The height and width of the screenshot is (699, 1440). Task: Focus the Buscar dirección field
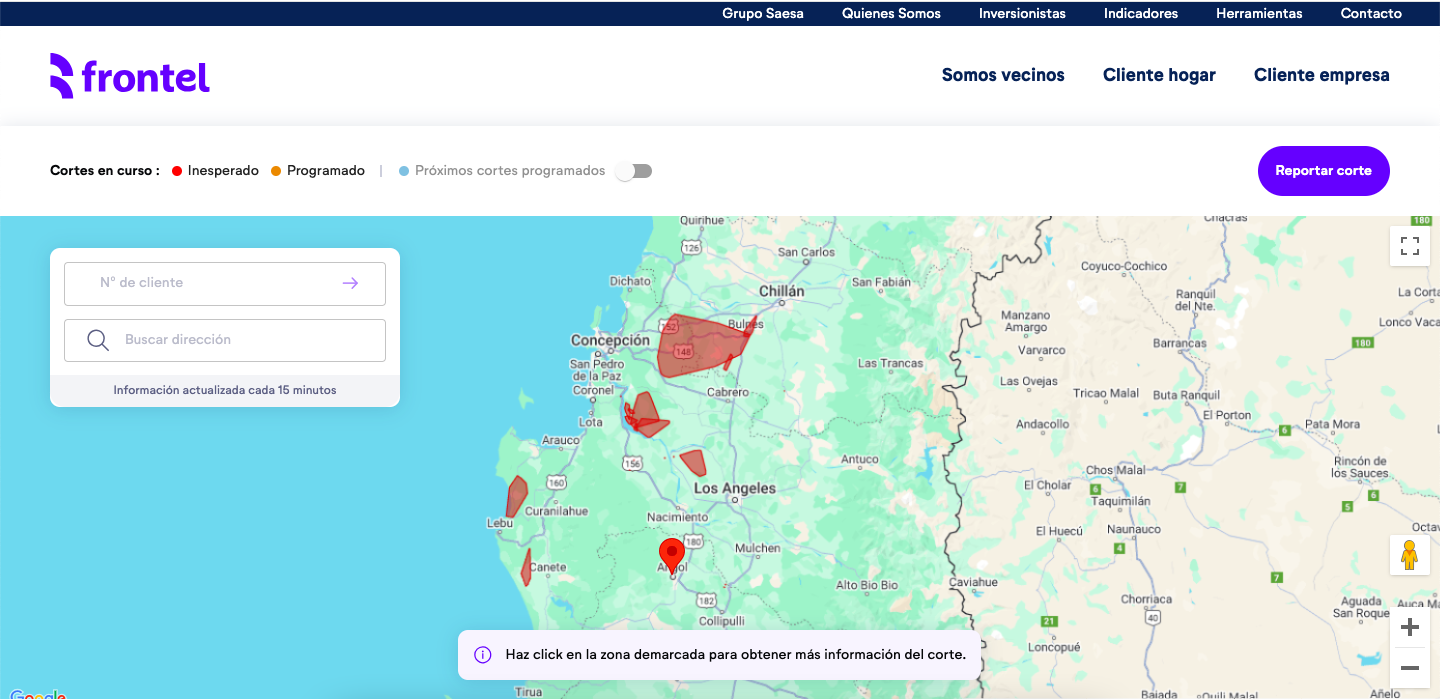(225, 340)
